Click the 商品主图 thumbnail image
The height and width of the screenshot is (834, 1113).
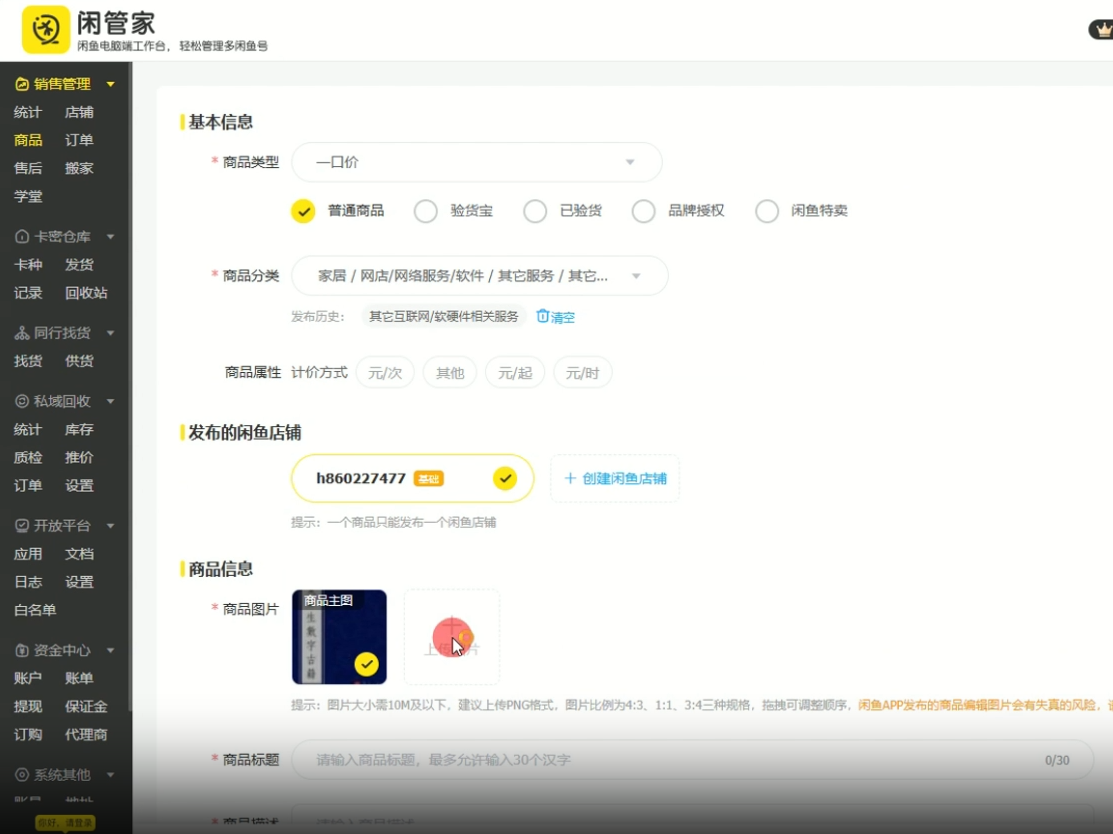pos(339,637)
